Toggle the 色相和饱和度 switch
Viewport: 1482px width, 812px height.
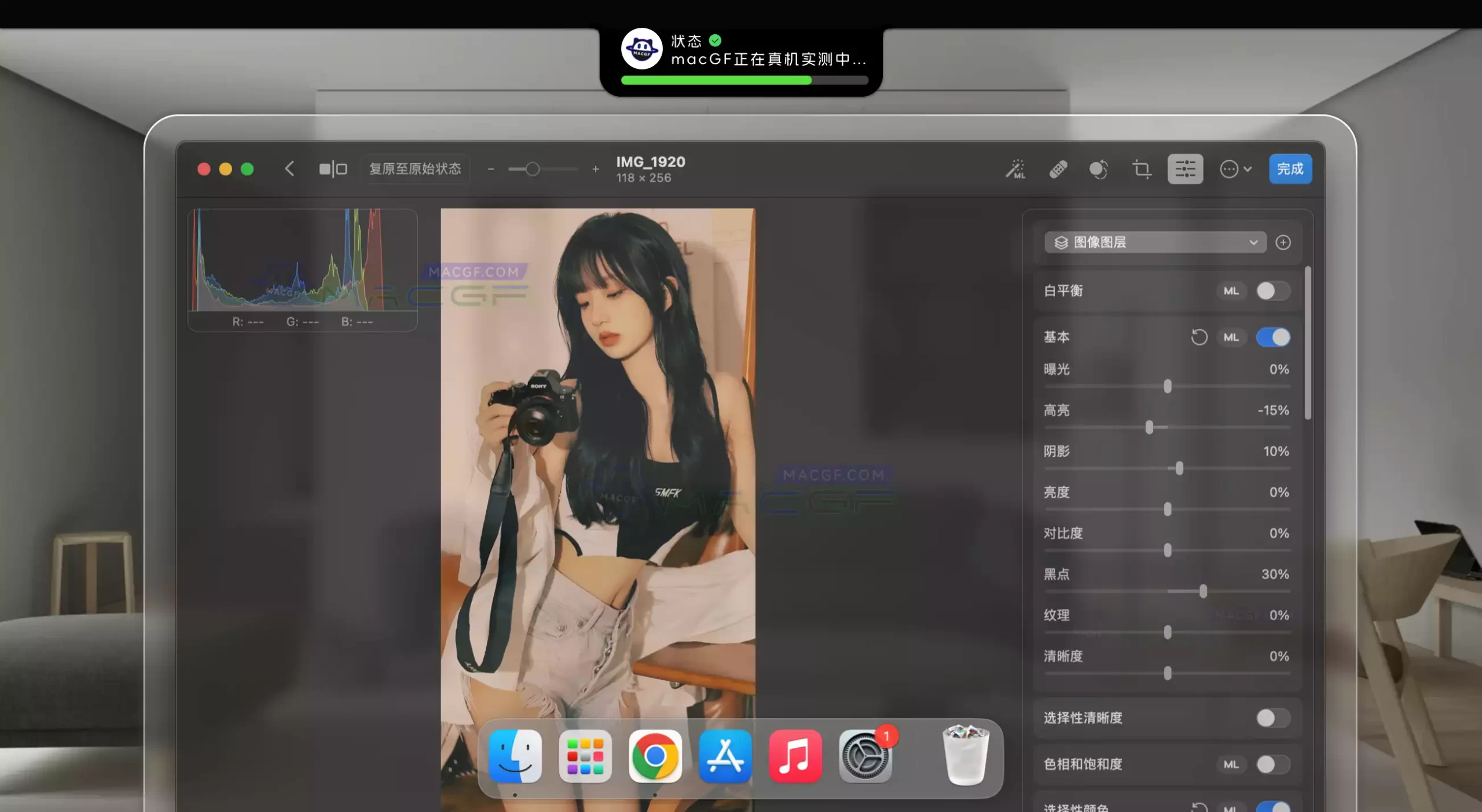[x=1273, y=764]
